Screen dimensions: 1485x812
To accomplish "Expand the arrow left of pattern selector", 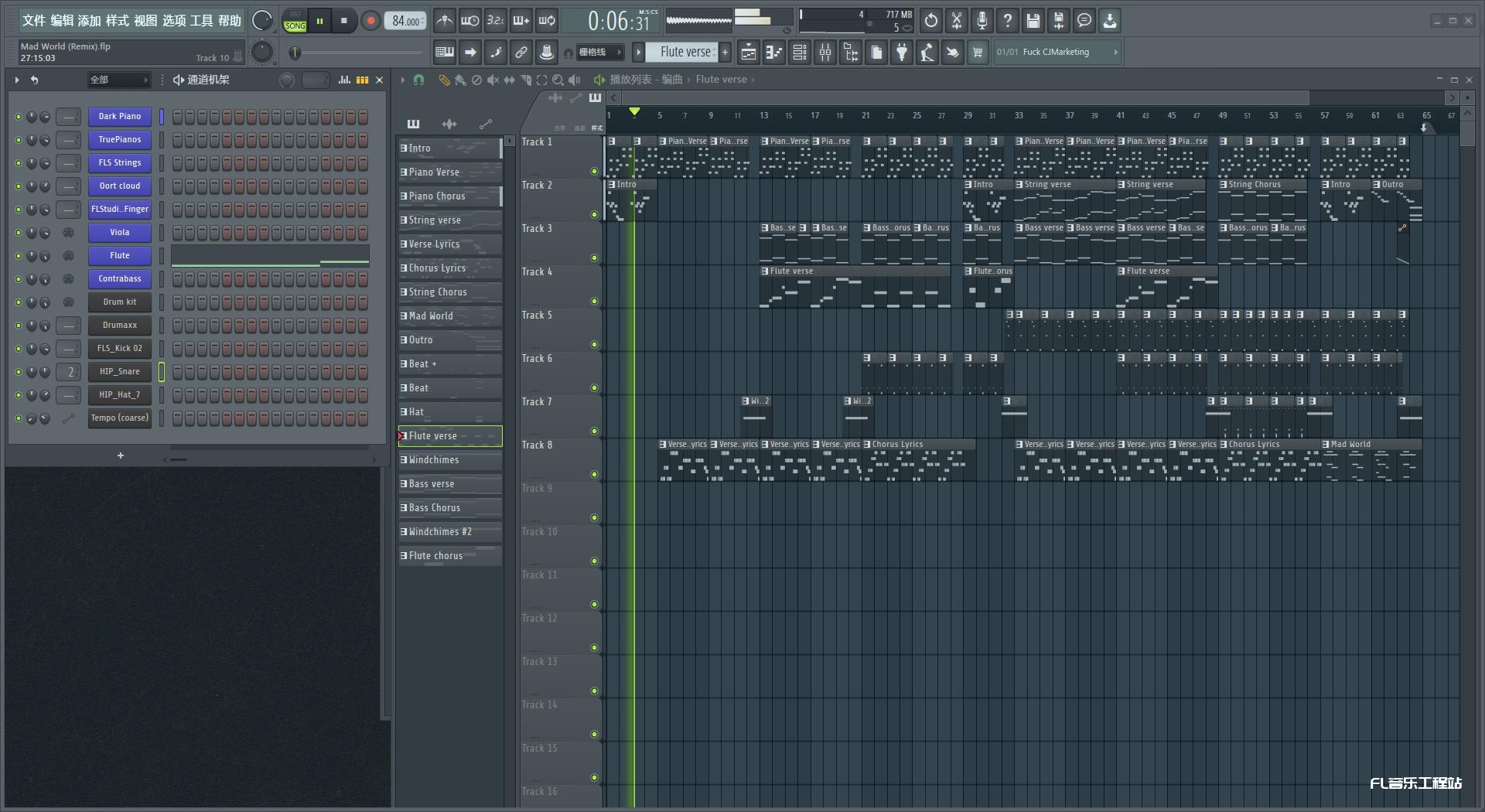I will pos(638,52).
